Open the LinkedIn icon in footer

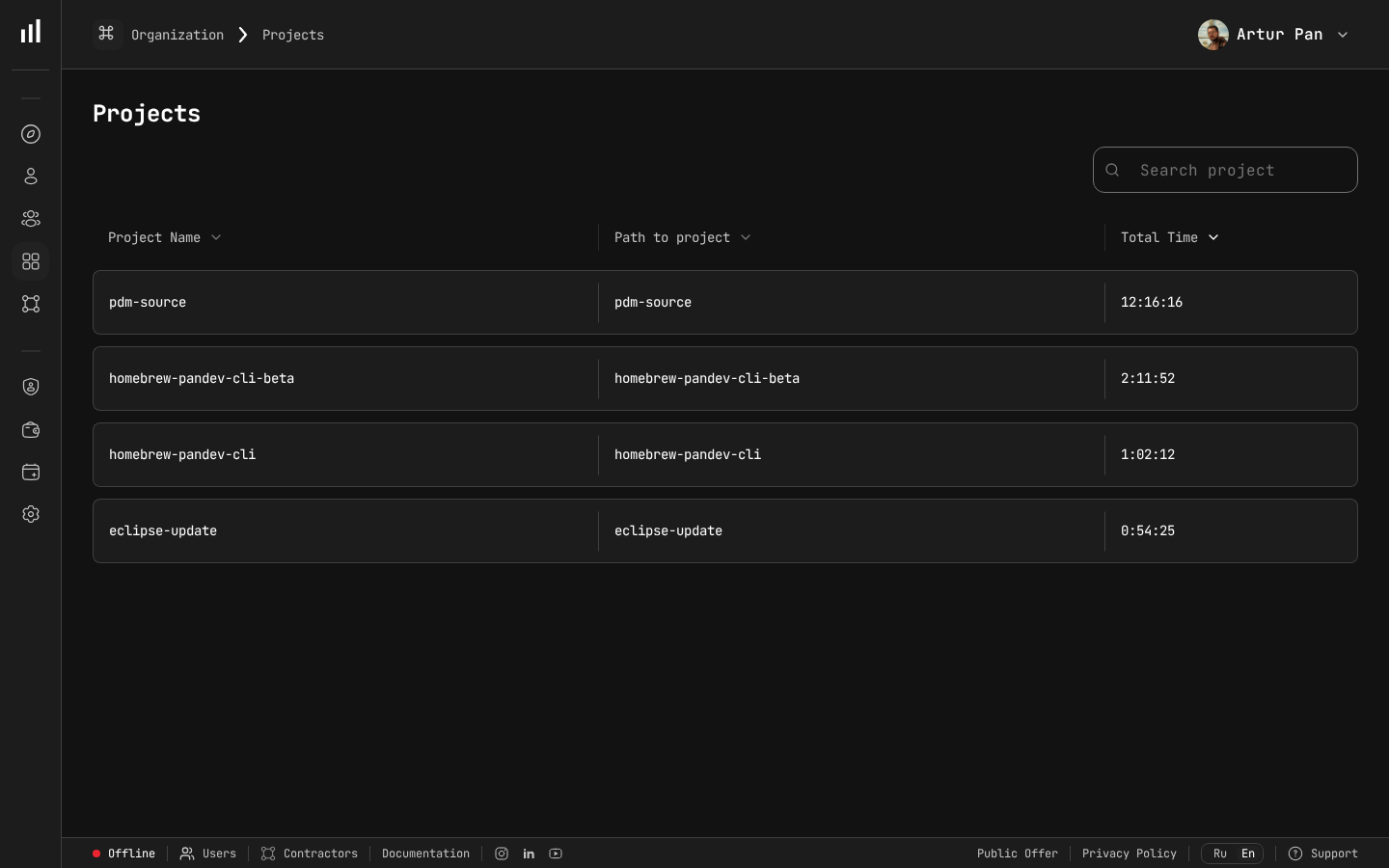[x=529, y=854]
